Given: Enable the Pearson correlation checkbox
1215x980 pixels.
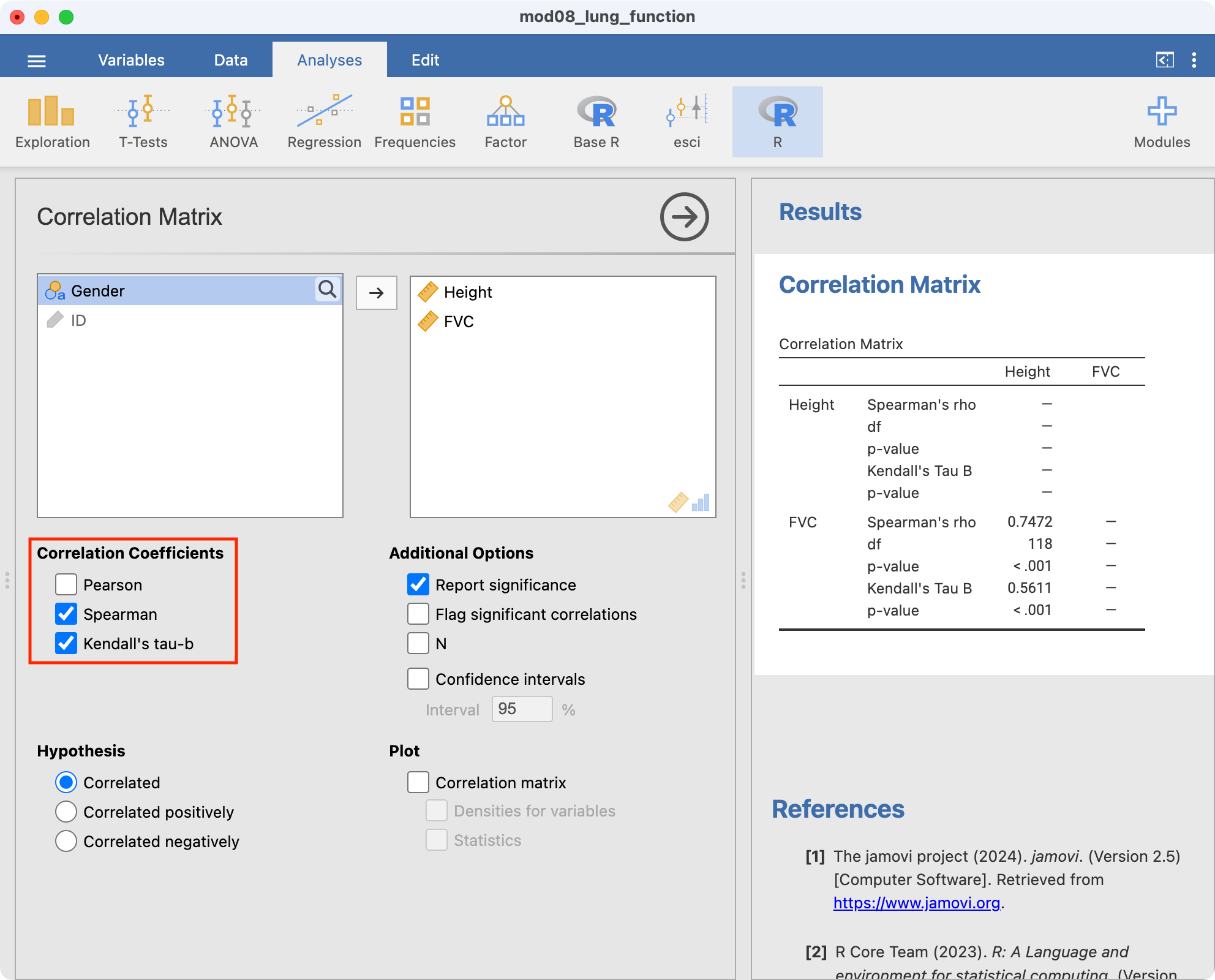Looking at the screenshot, I should point(66,585).
